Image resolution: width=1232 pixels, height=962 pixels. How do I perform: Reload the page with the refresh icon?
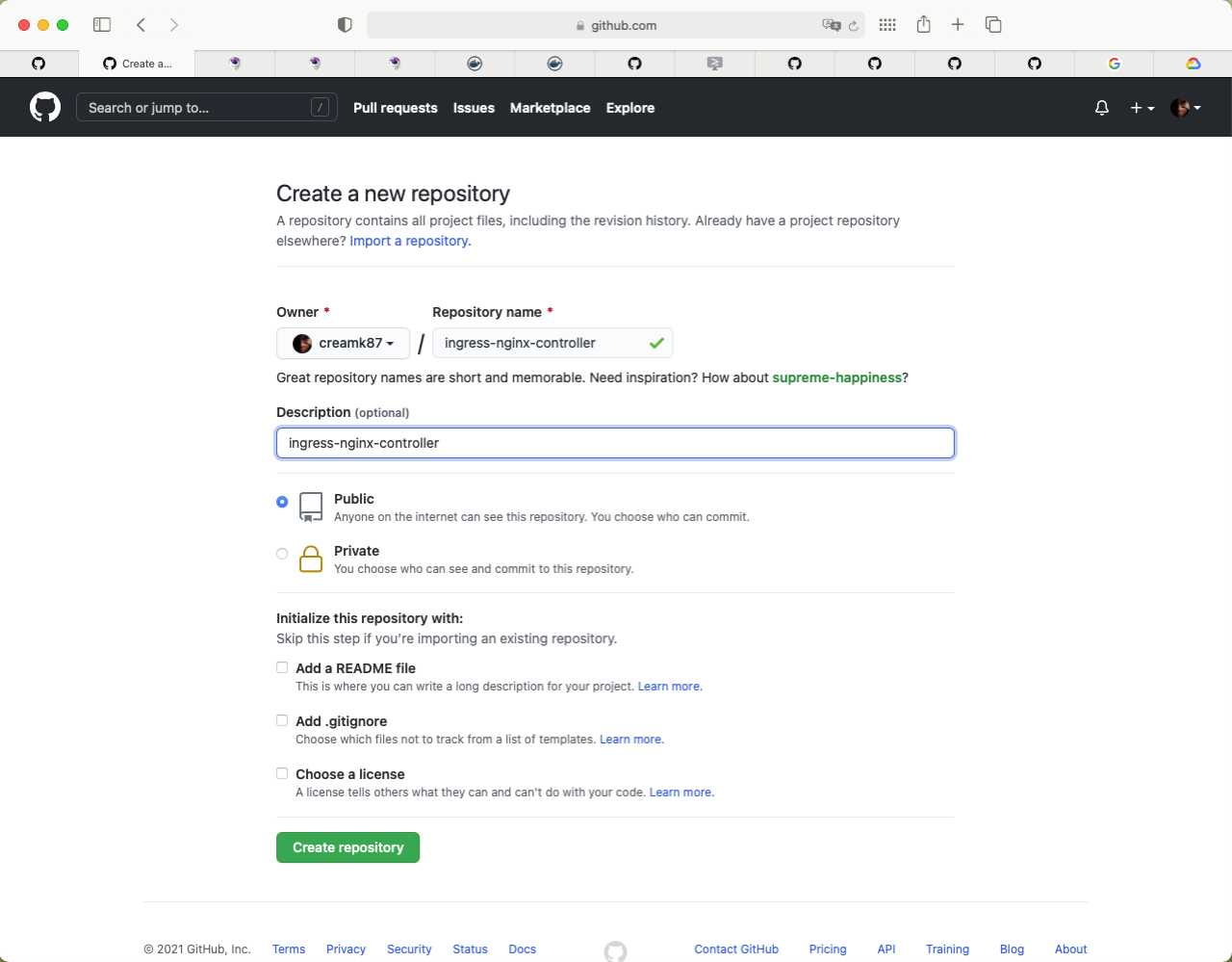(x=854, y=26)
